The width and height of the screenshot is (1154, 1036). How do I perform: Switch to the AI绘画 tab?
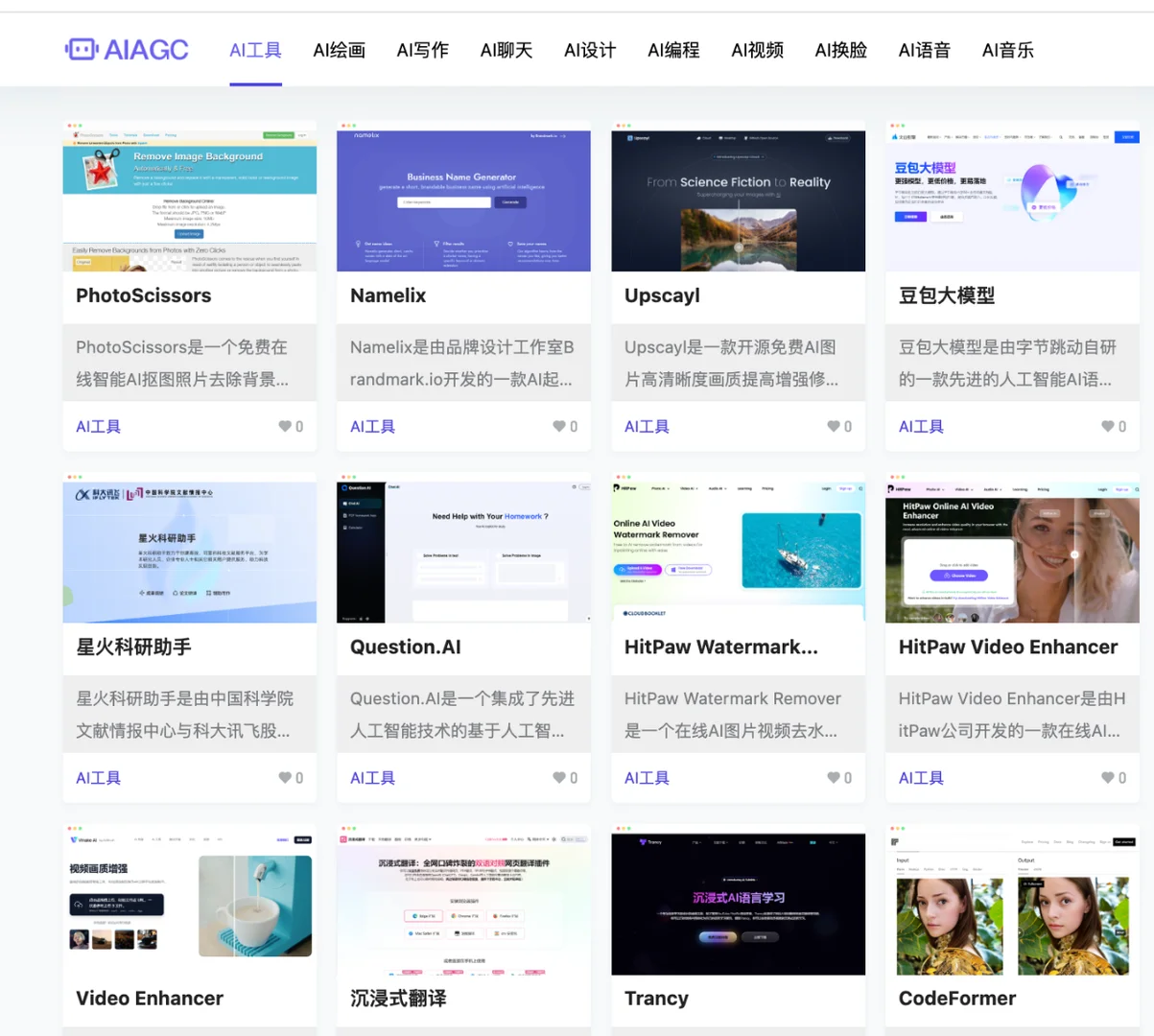click(338, 51)
